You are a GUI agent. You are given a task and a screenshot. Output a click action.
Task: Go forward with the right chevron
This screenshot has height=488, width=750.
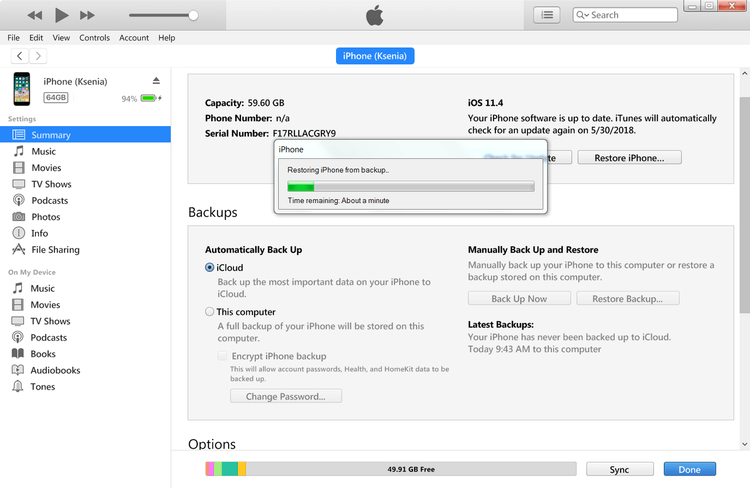pyautogui.click(x=38, y=56)
